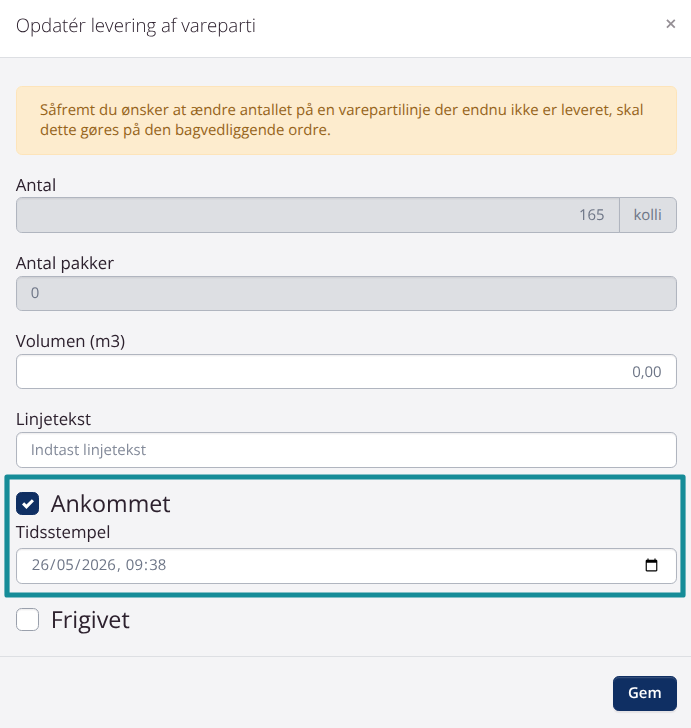Screen dimensions: 691x728
Task: Click the Frigivet label text
Action: (x=90, y=620)
